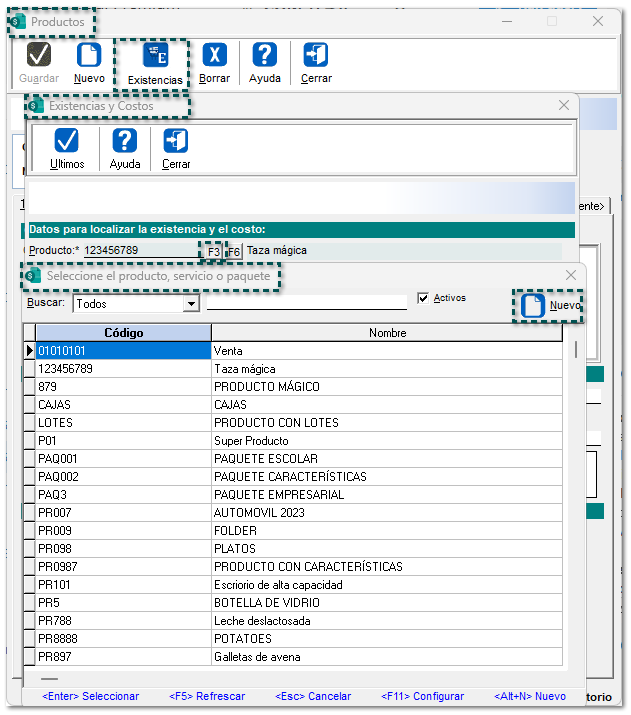This screenshot has width=631, height=715.
Task: Click the Nombre column header
Action: [386, 333]
